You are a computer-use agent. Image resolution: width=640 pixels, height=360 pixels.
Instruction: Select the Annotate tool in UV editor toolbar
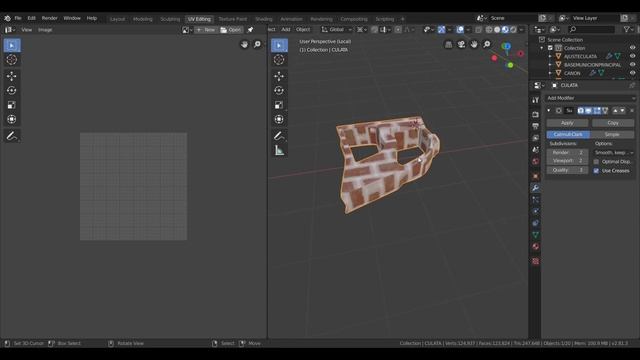(x=11, y=136)
